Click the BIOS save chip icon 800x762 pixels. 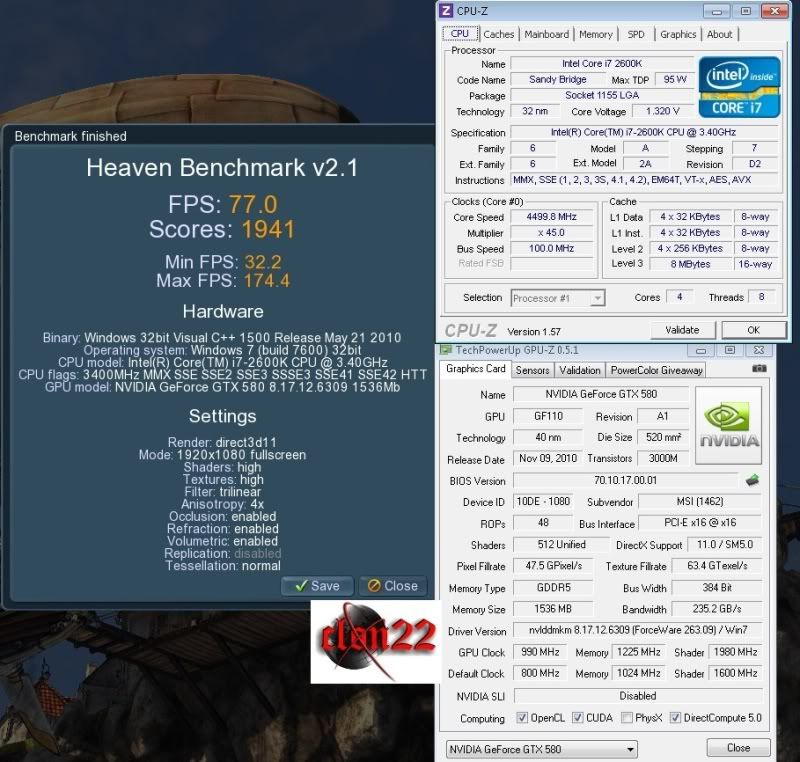(x=752, y=480)
